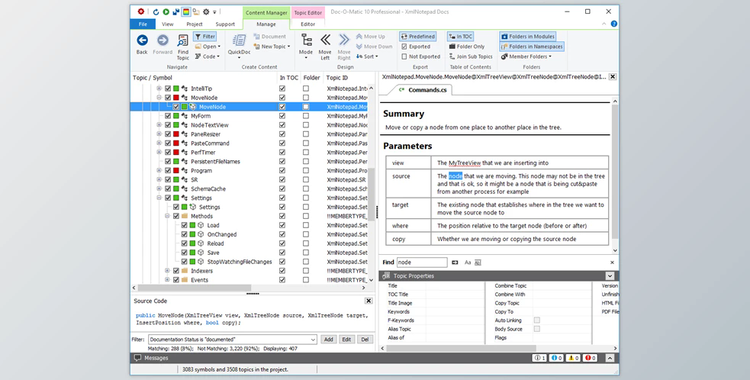Image resolution: width=750 pixels, height=380 pixels.
Task: Toggle the tree checkbox beside SchemaCache
Action: (x=168, y=189)
